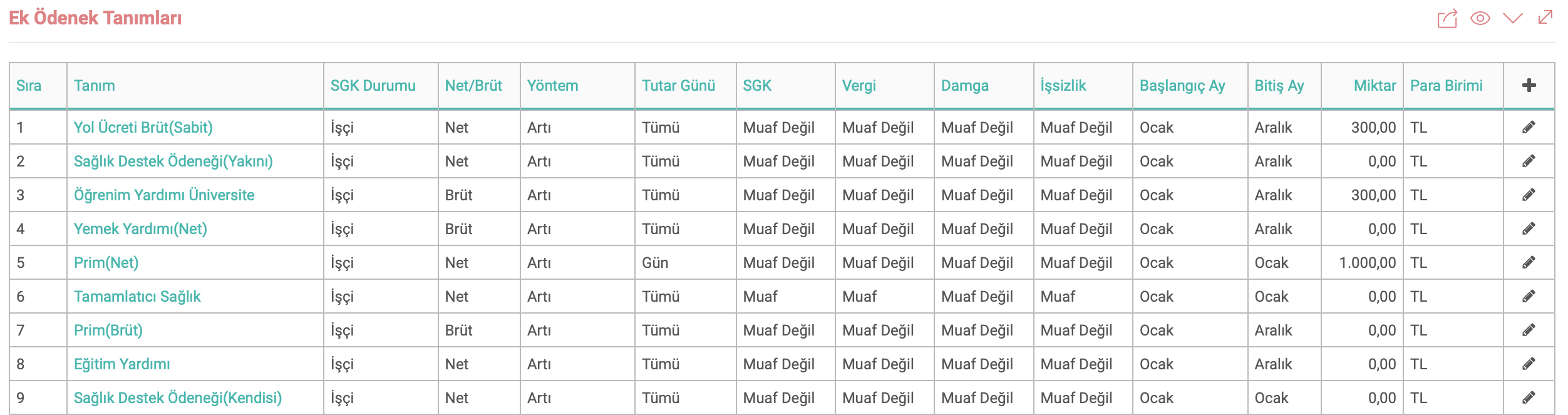Sort by the Tanım column header
This screenshot has width=1568, height=415.
[x=95, y=86]
